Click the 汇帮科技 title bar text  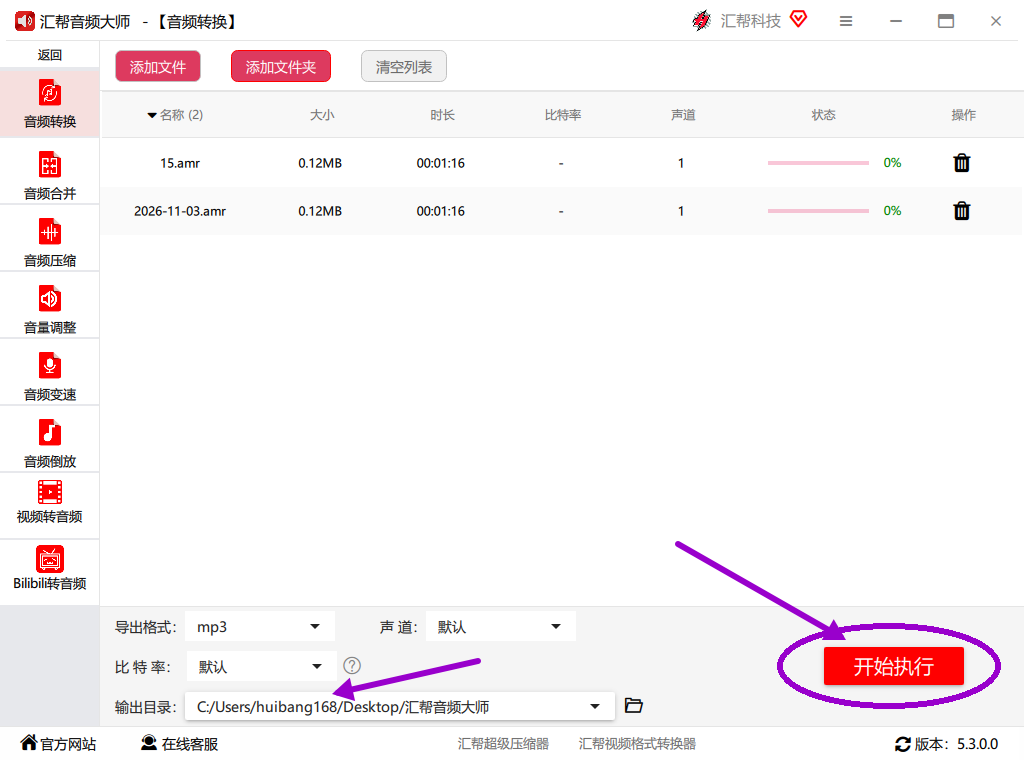[750, 22]
